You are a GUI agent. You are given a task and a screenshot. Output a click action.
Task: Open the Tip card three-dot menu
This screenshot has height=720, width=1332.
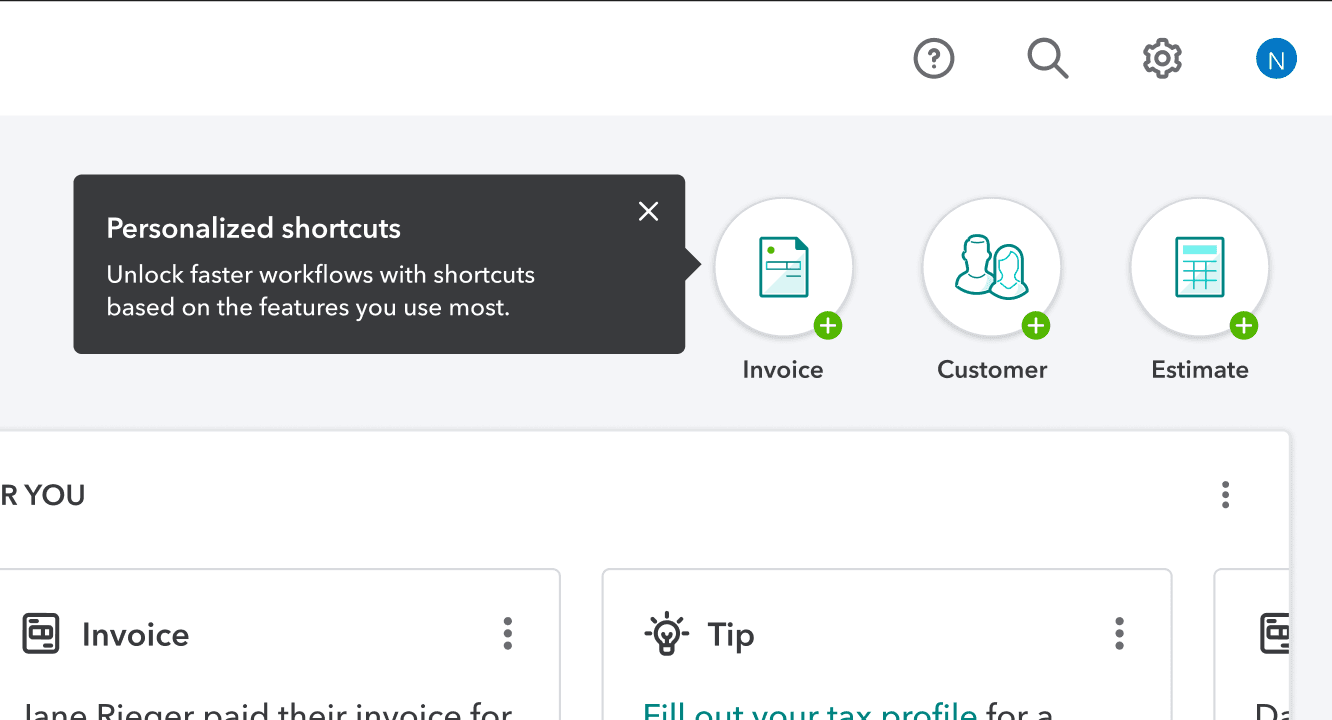(x=1119, y=634)
